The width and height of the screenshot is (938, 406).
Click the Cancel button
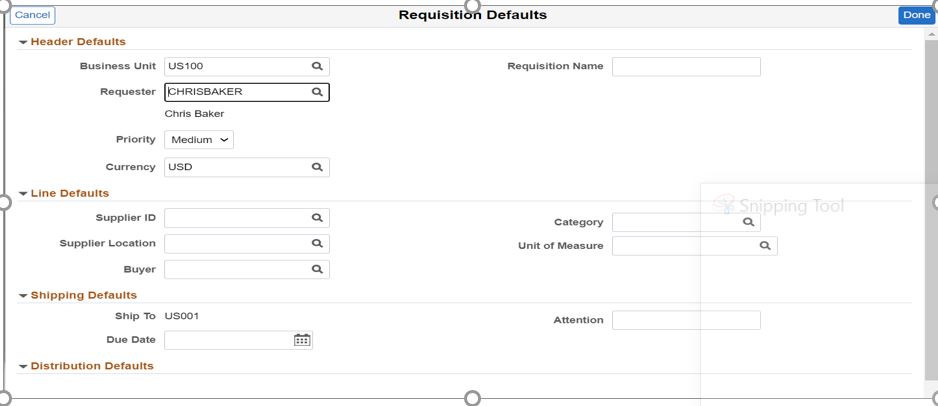pyautogui.click(x=32, y=15)
